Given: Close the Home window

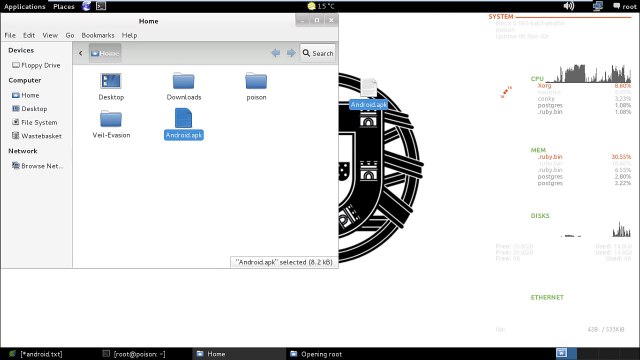Looking at the screenshot, I should pos(331,20).
